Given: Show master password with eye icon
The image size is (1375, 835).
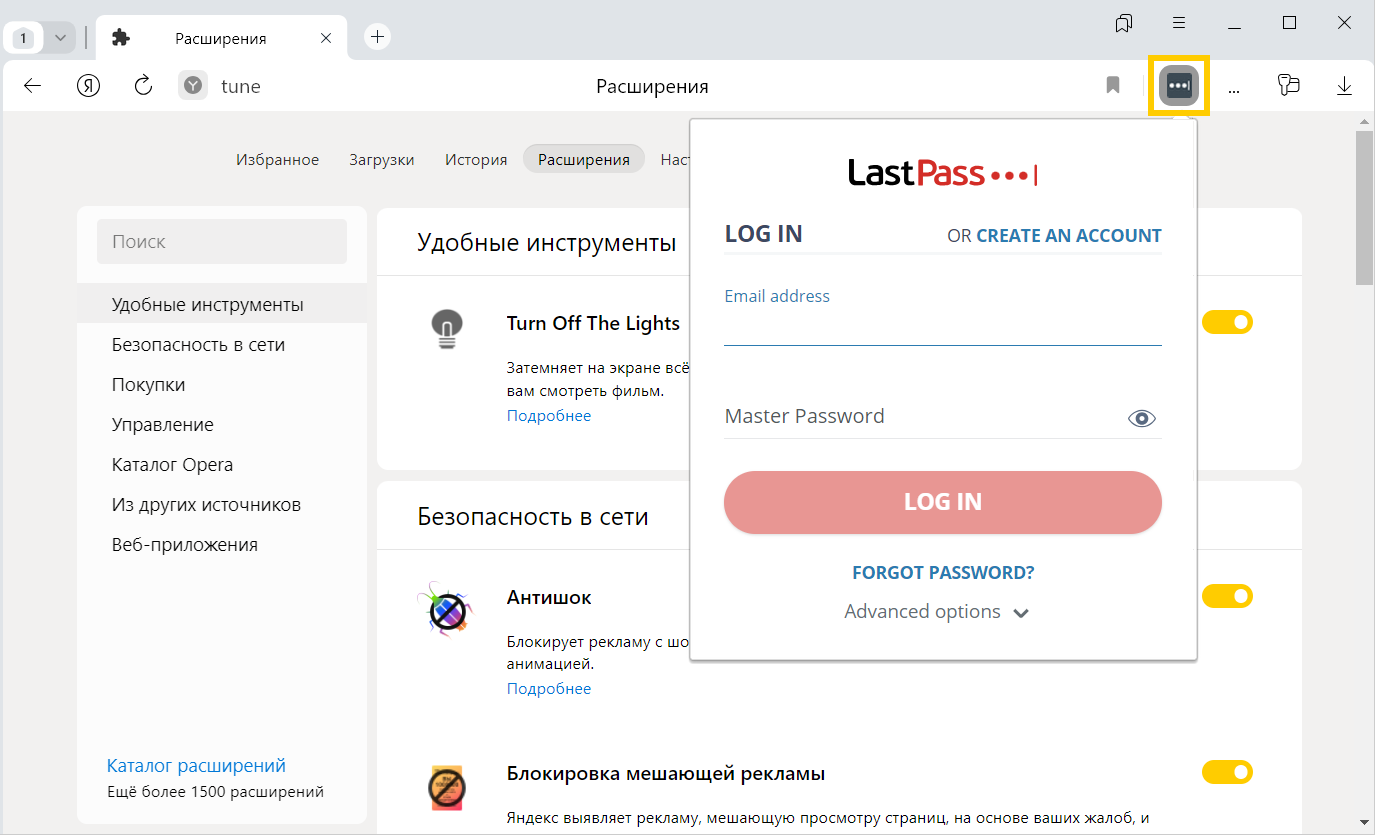Looking at the screenshot, I should [1141, 418].
